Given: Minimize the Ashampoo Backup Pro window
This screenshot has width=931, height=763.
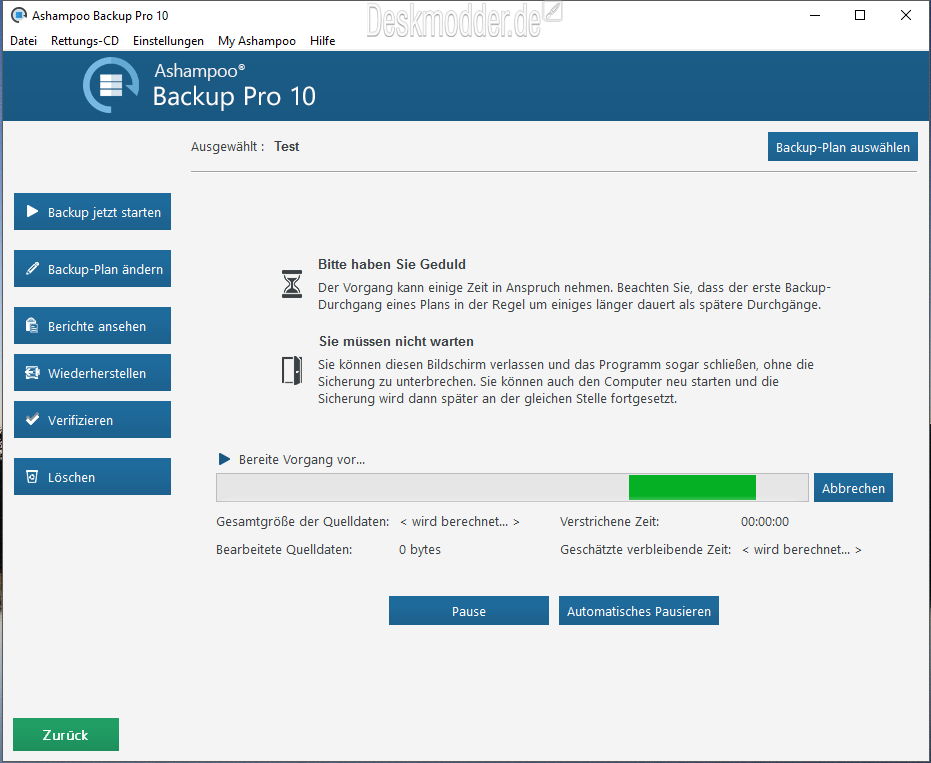Looking at the screenshot, I should pos(815,15).
